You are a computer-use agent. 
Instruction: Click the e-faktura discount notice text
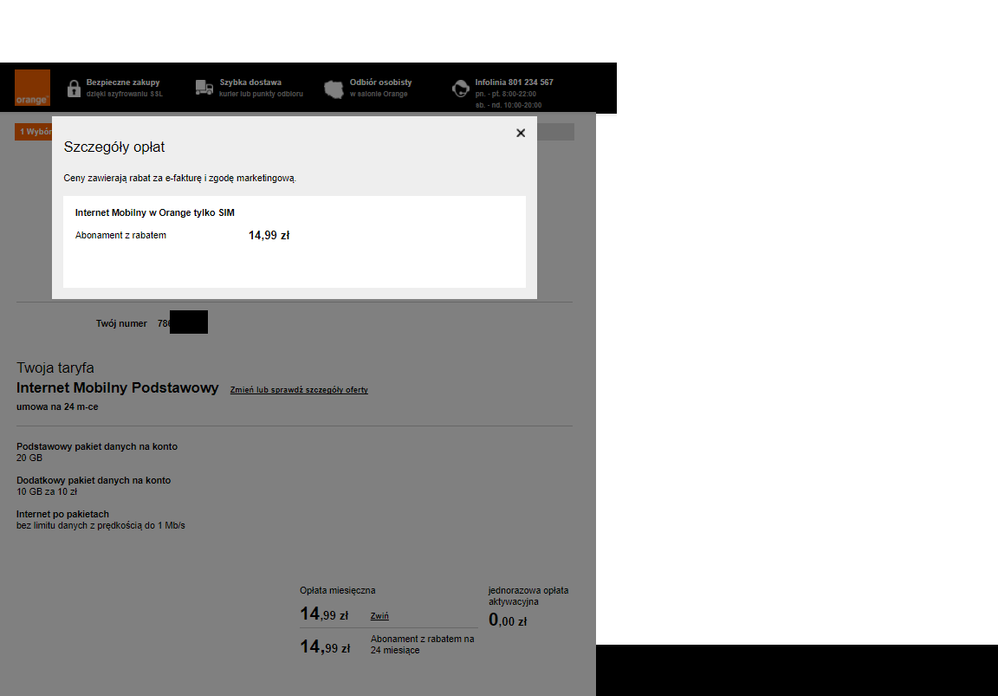[179, 178]
